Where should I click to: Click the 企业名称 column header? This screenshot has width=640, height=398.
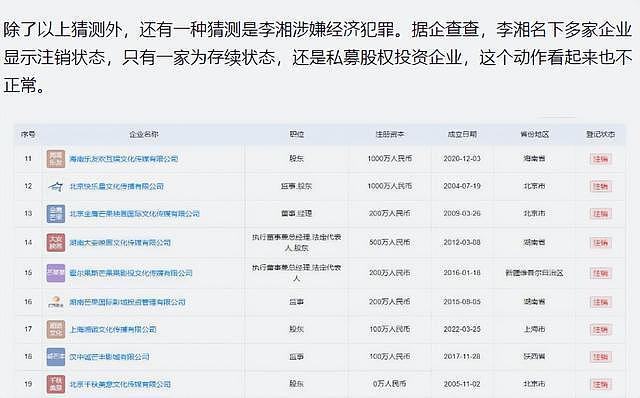click(144, 134)
